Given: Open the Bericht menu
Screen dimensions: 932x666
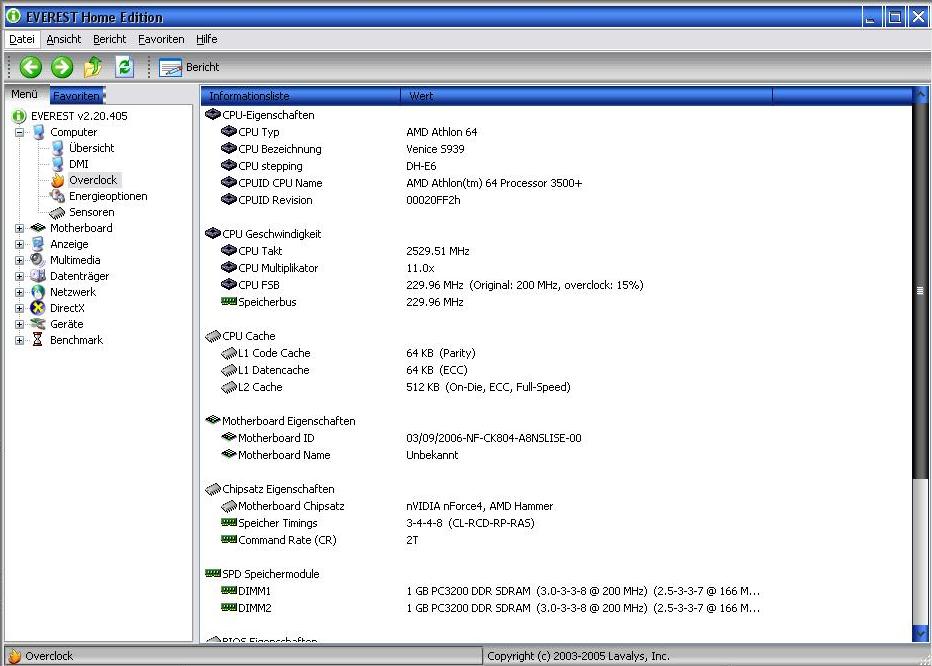Looking at the screenshot, I should pos(110,39).
